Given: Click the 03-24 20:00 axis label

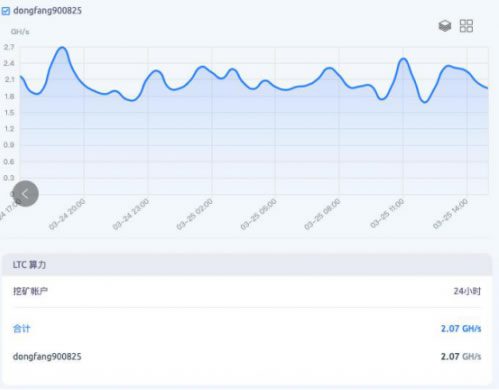Looking at the screenshot, I should pyautogui.click(x=68, y=214).
